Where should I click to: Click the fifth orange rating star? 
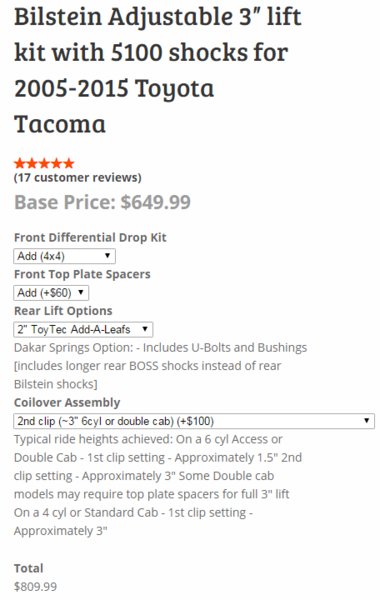(68, 164)
